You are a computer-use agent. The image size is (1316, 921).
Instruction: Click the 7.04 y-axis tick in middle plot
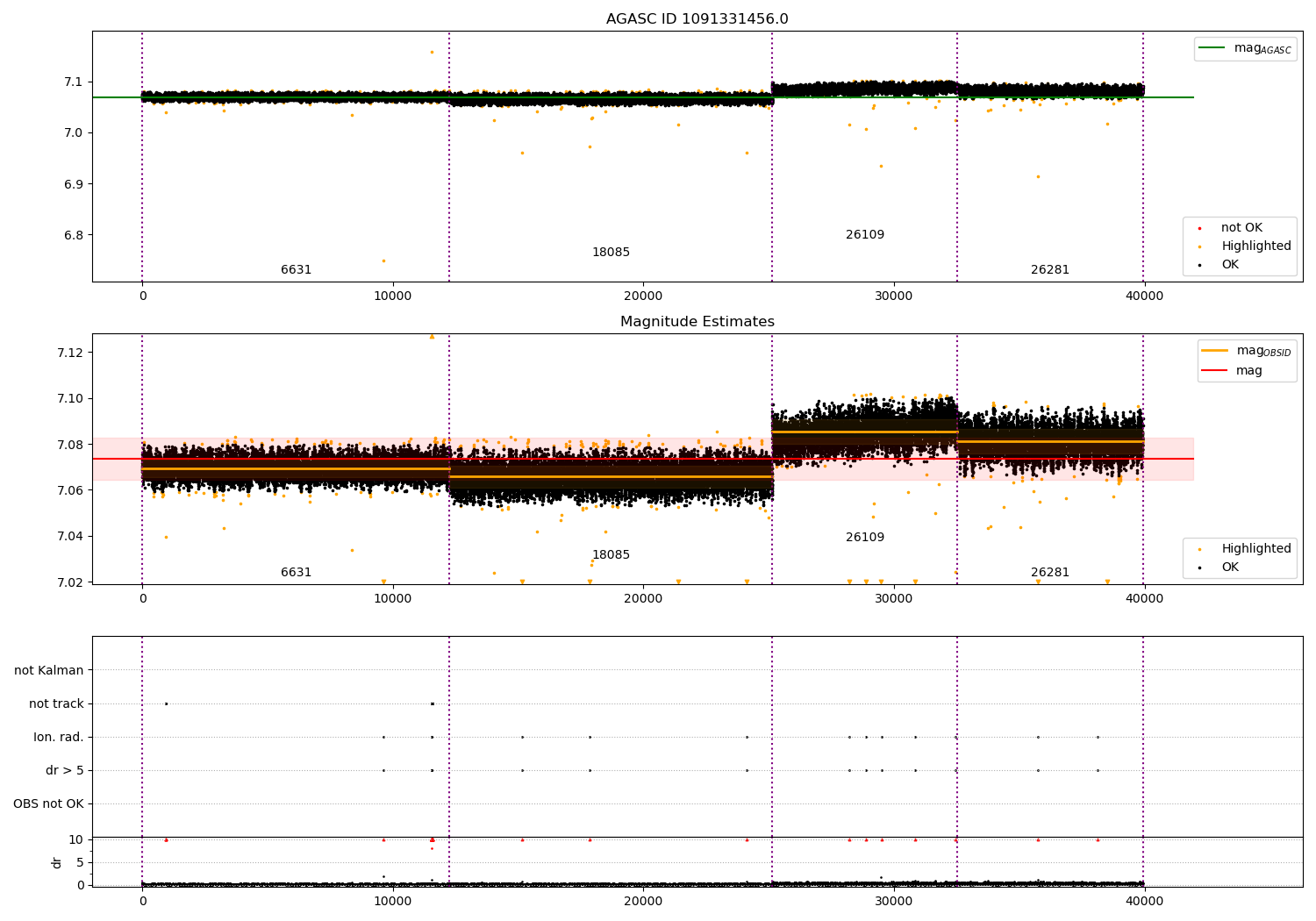pos(71,536)
